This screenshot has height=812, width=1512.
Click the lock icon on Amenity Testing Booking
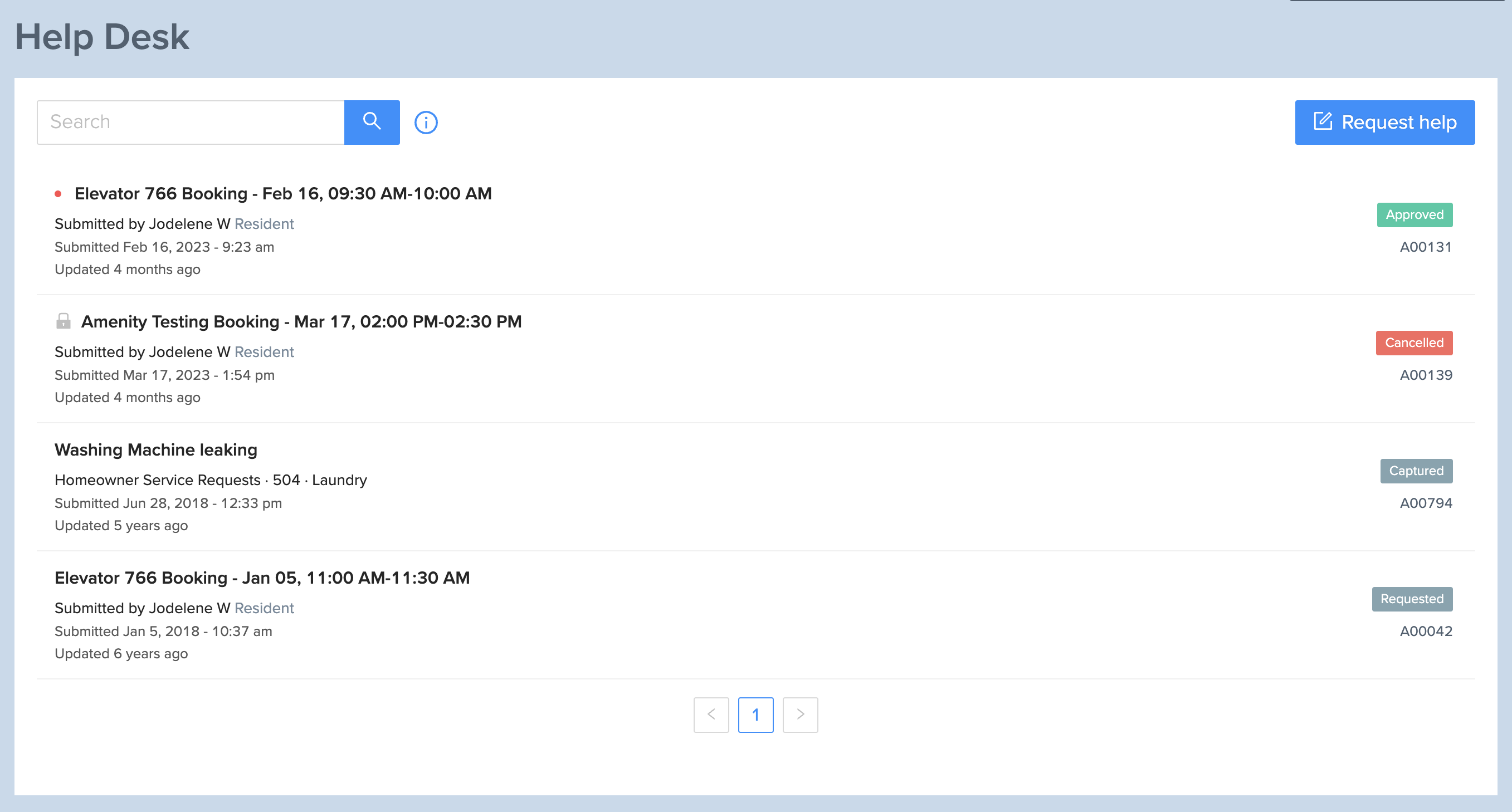tap(63, 321)
